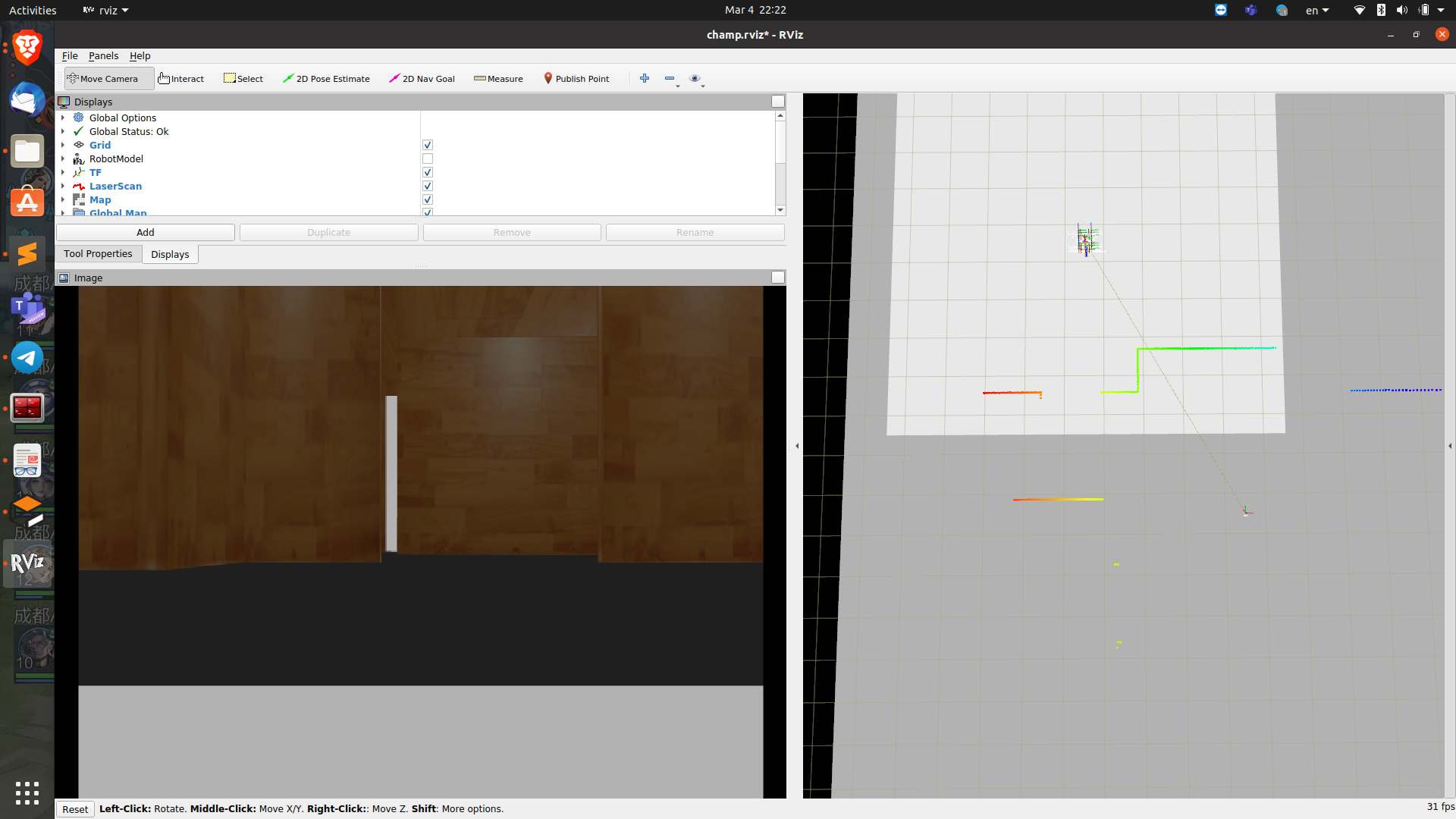Open the Panels menu
1456x819 pixels.
[103, 55]
